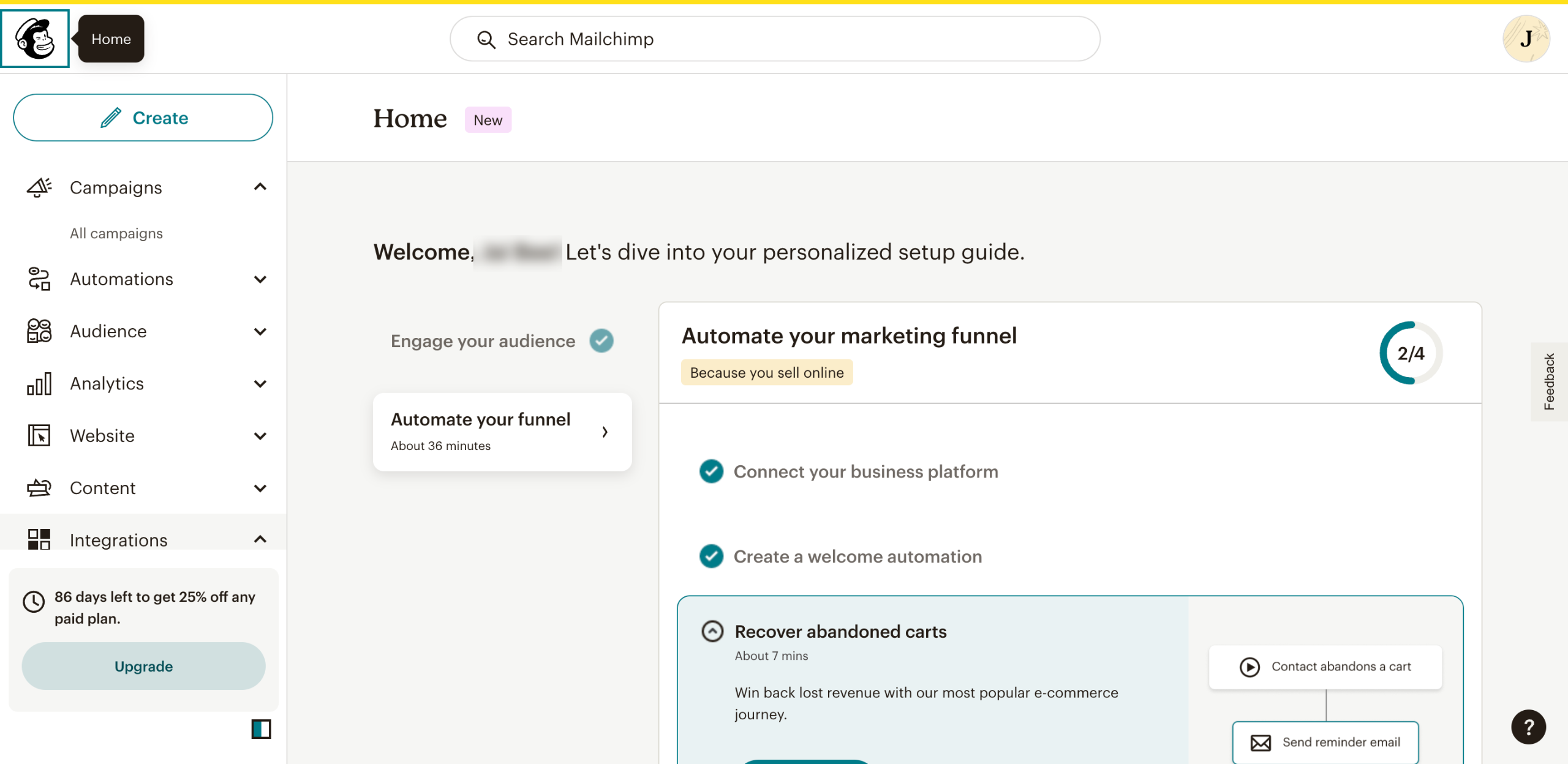Click the Audience people icon
Viewport: 1568px width, 764px height.
pos(39,331)
